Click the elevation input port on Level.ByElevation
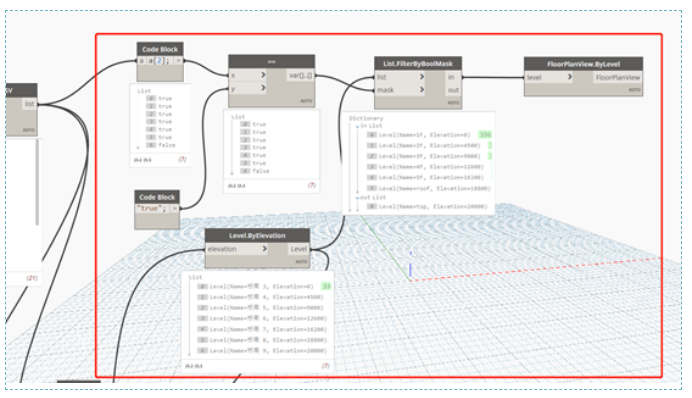Viewport: 692px width, 398px height. [237, 249]
